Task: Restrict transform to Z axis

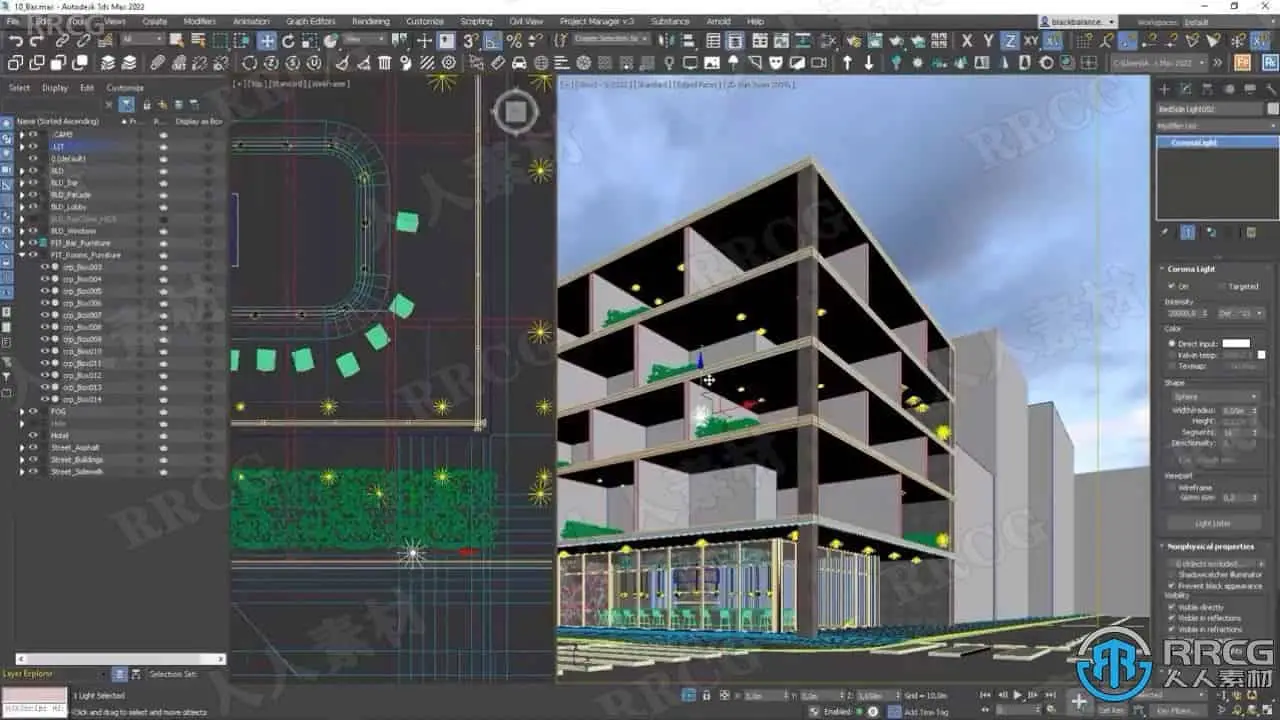Action: (x=1010, y=41)
